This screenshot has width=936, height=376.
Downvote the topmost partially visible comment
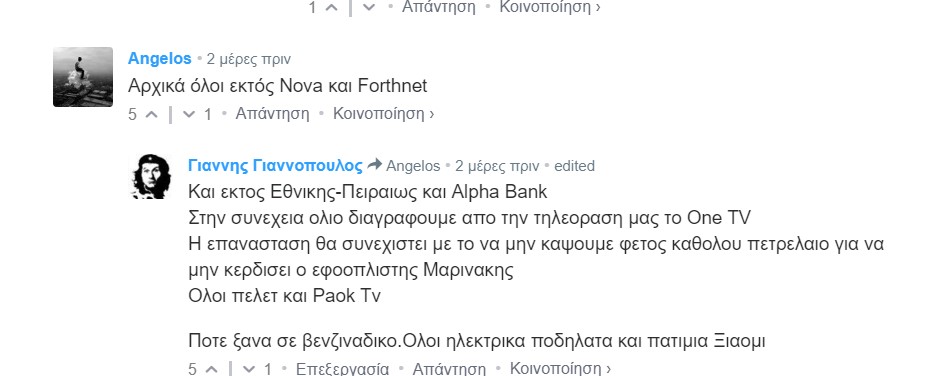[370, 8]
